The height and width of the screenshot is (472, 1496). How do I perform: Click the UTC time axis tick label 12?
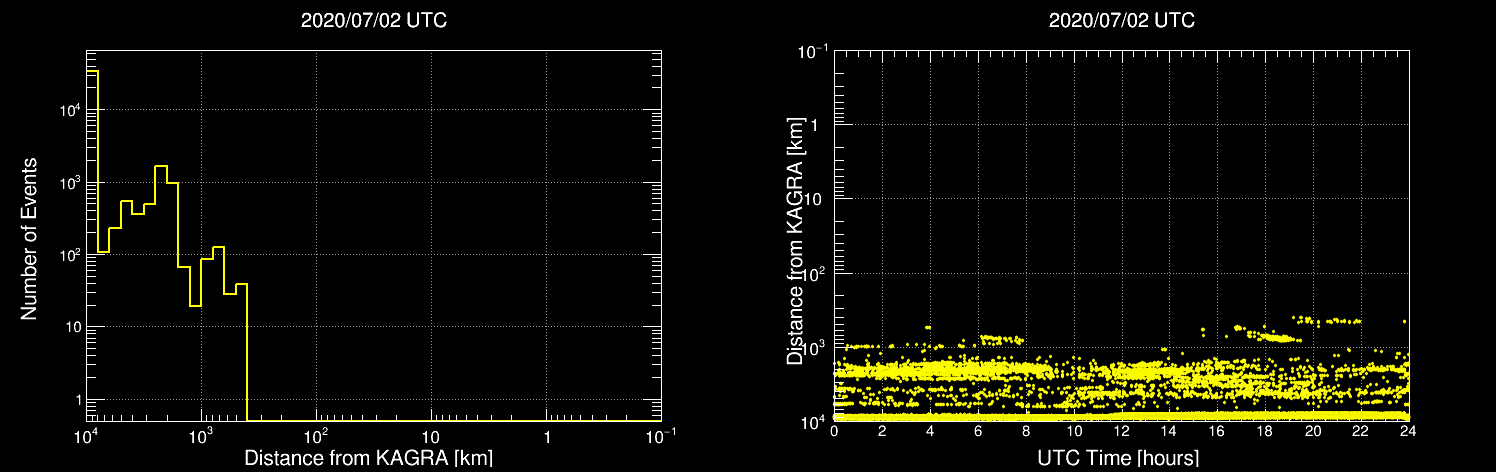coord(1121,431)
